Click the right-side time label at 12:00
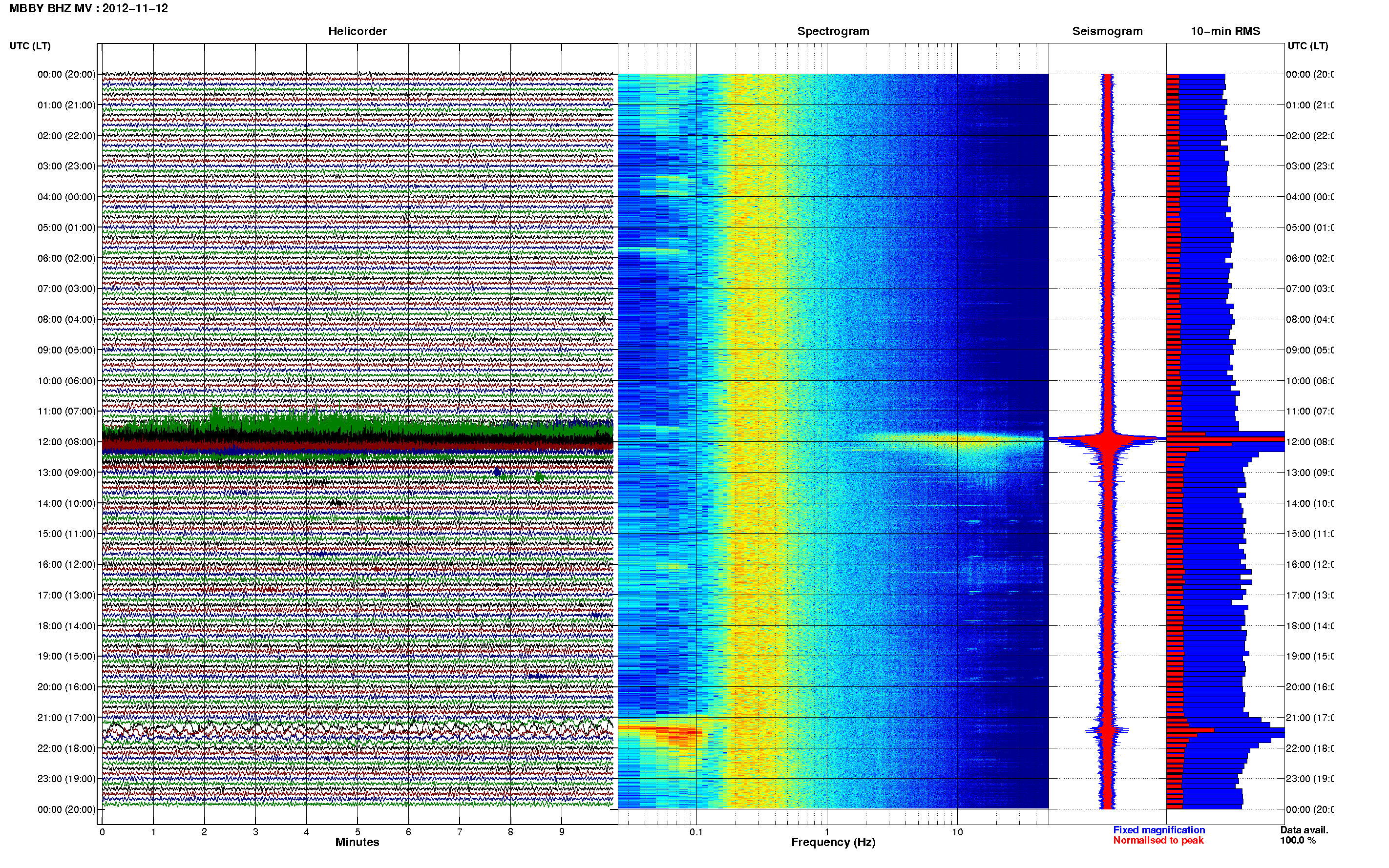The height and width of the screenshot is (868, 1389). 1310,442
